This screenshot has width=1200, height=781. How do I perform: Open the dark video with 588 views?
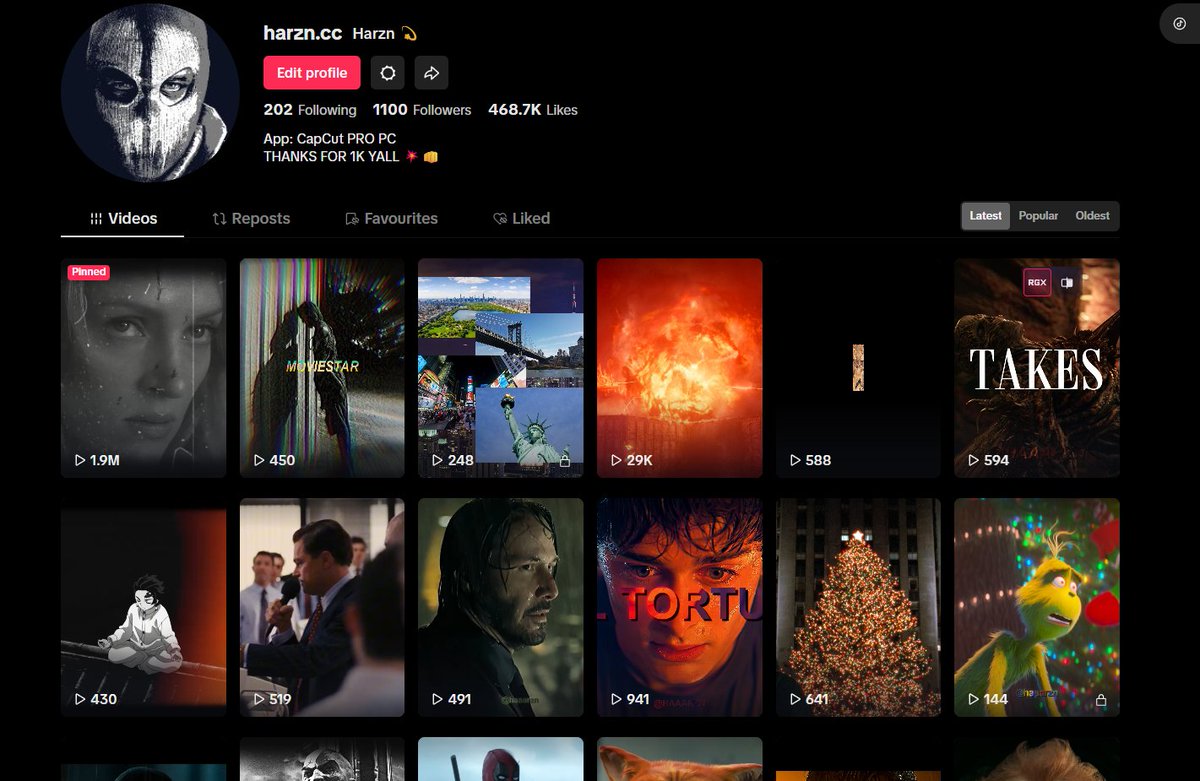pyautogui.click(x=858, y=368)
